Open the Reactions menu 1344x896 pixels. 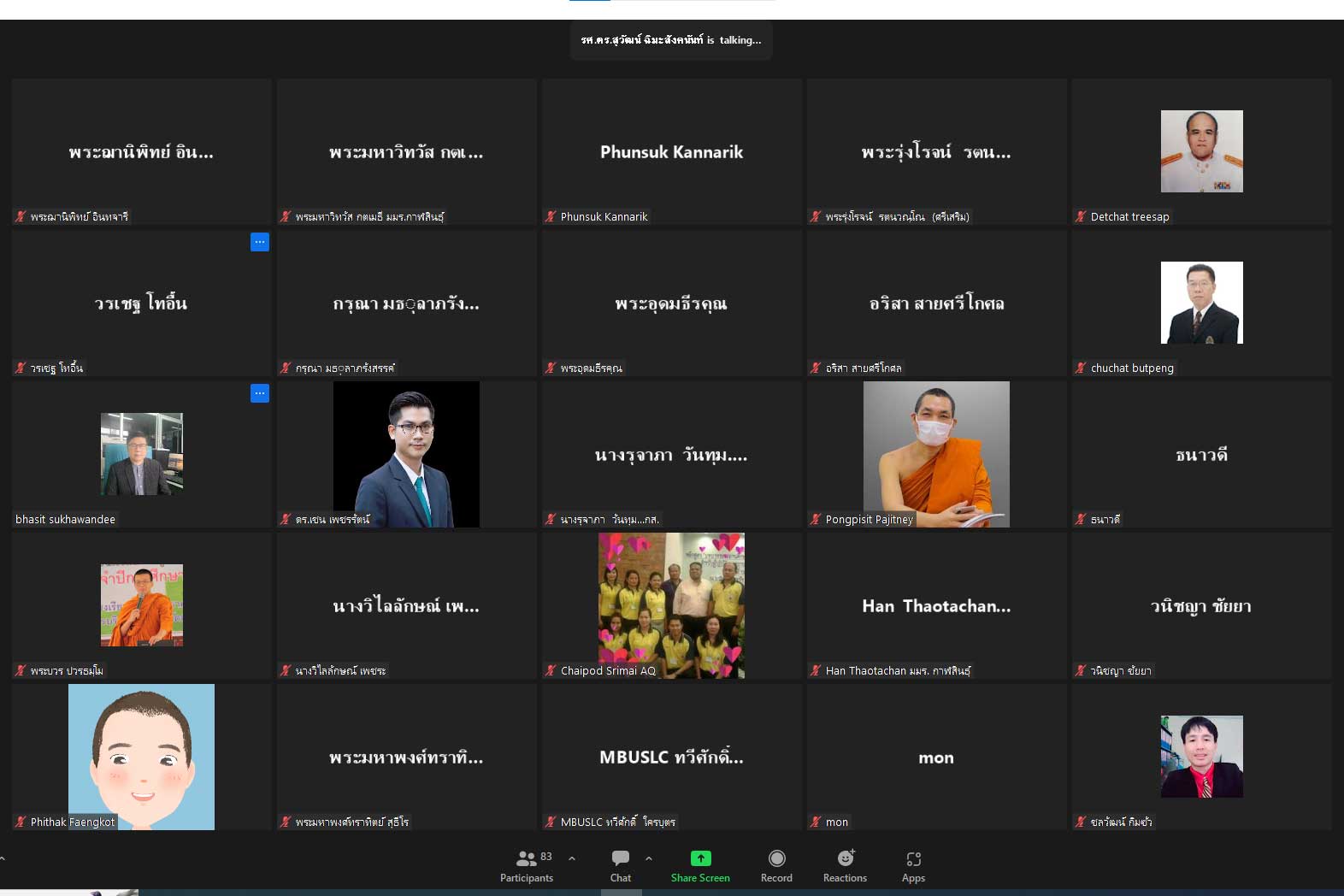click(845, 864)
